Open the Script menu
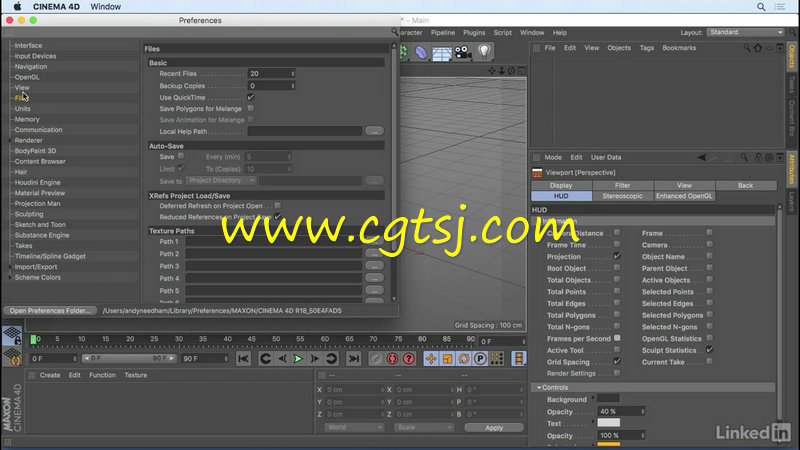Image resolution: width=800 pixels, height=450 pixels. pyautogui.click(x=503, y=33)
